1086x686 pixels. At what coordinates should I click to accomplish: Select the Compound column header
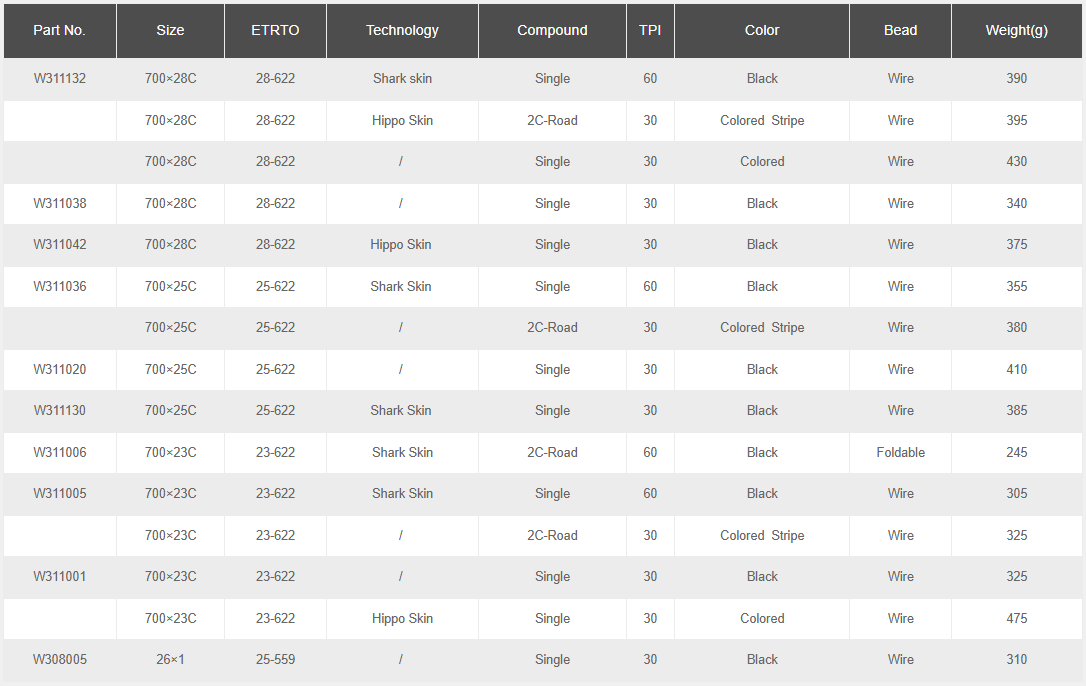click(552, 30)
